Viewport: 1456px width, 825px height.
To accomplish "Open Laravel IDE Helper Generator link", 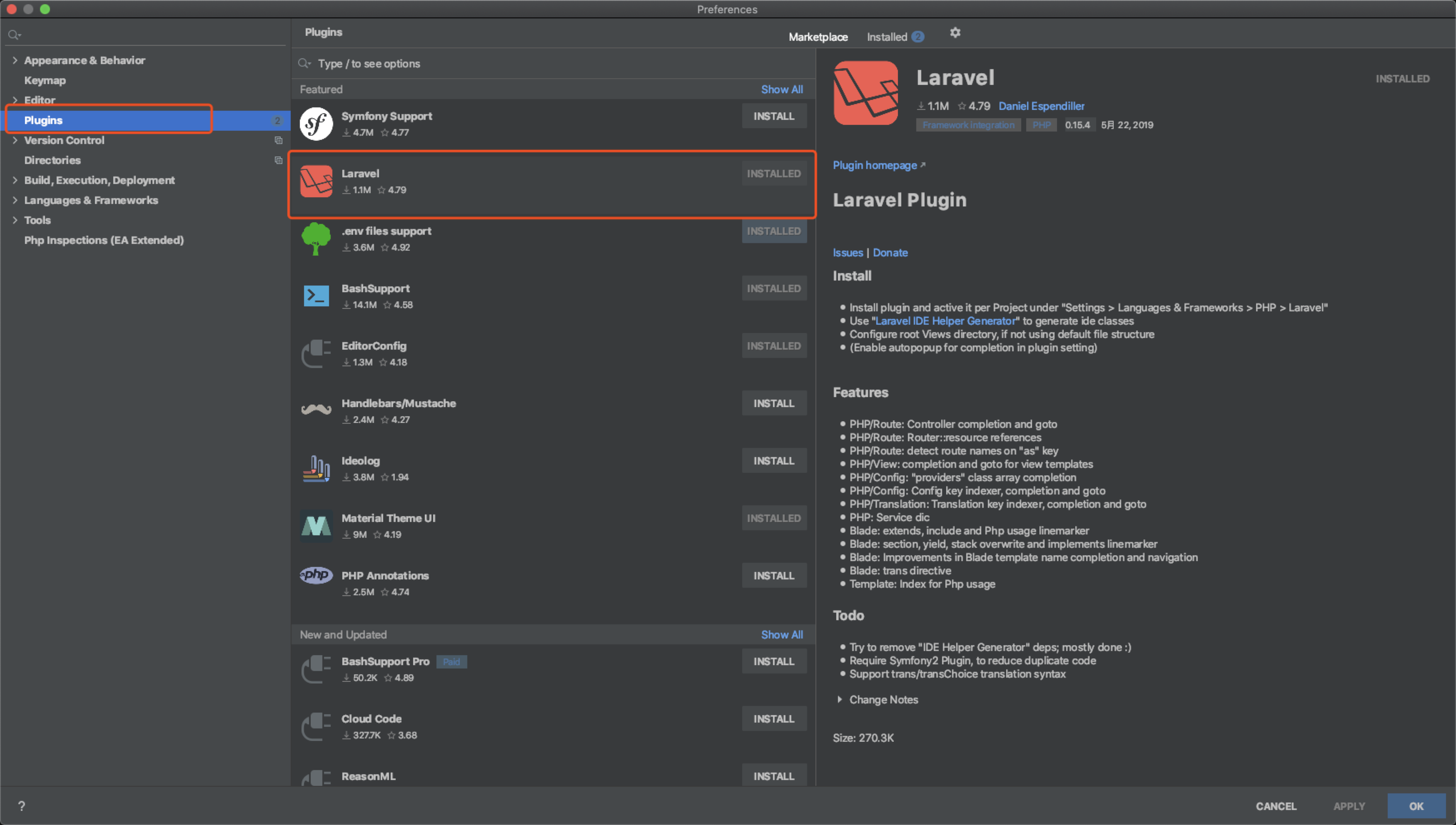I will [945, 321].
